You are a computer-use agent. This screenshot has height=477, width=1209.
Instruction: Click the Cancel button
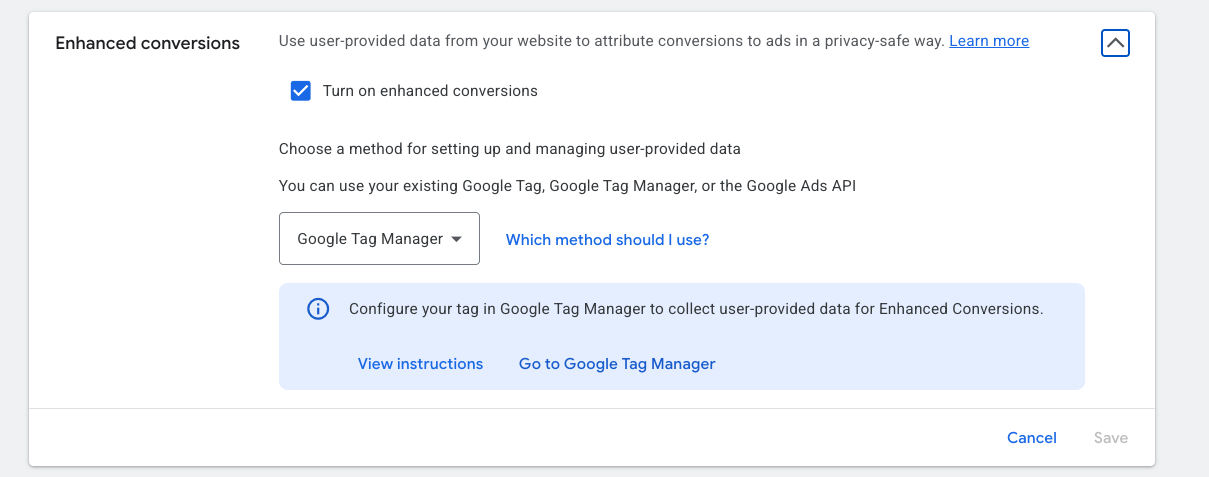point(1032,438)
